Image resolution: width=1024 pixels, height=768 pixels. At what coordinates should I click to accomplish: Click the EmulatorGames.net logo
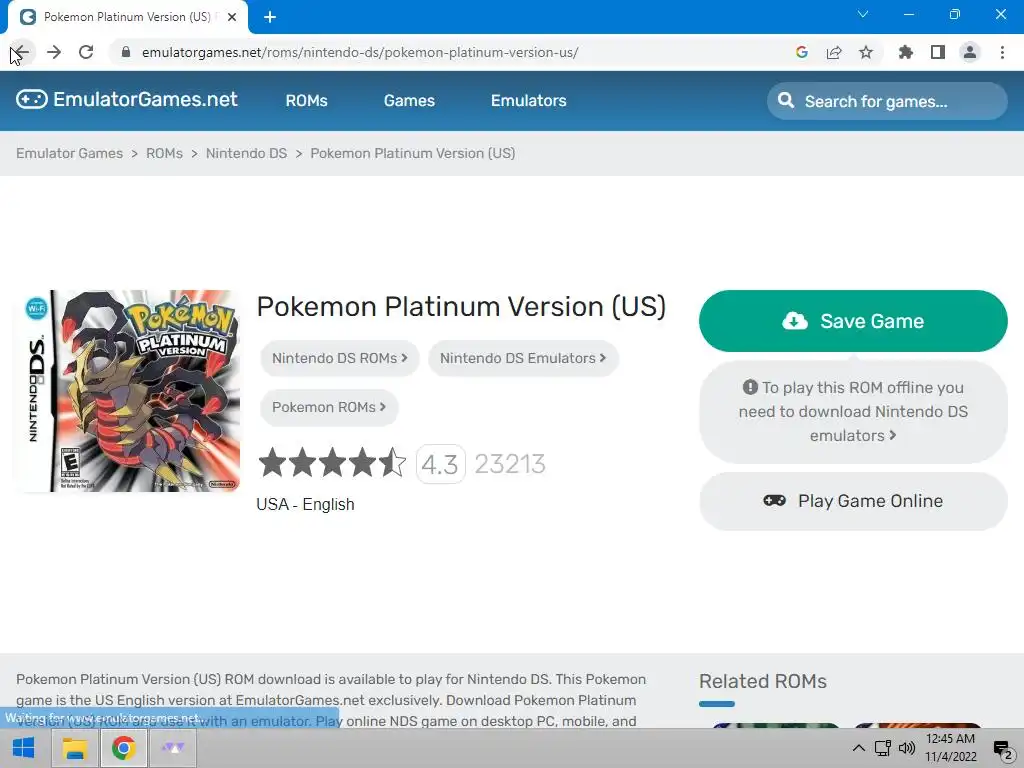(127, 99)
